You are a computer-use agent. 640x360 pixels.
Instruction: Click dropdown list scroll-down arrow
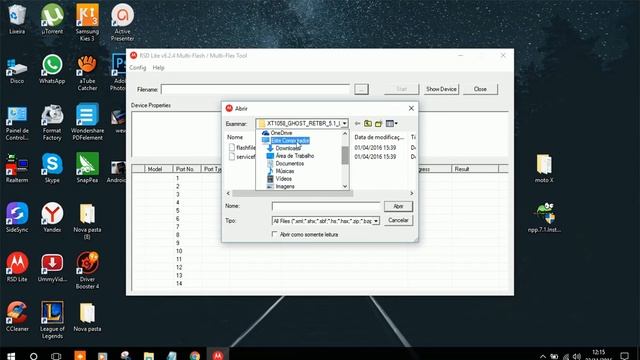click(x=345, y=187)
